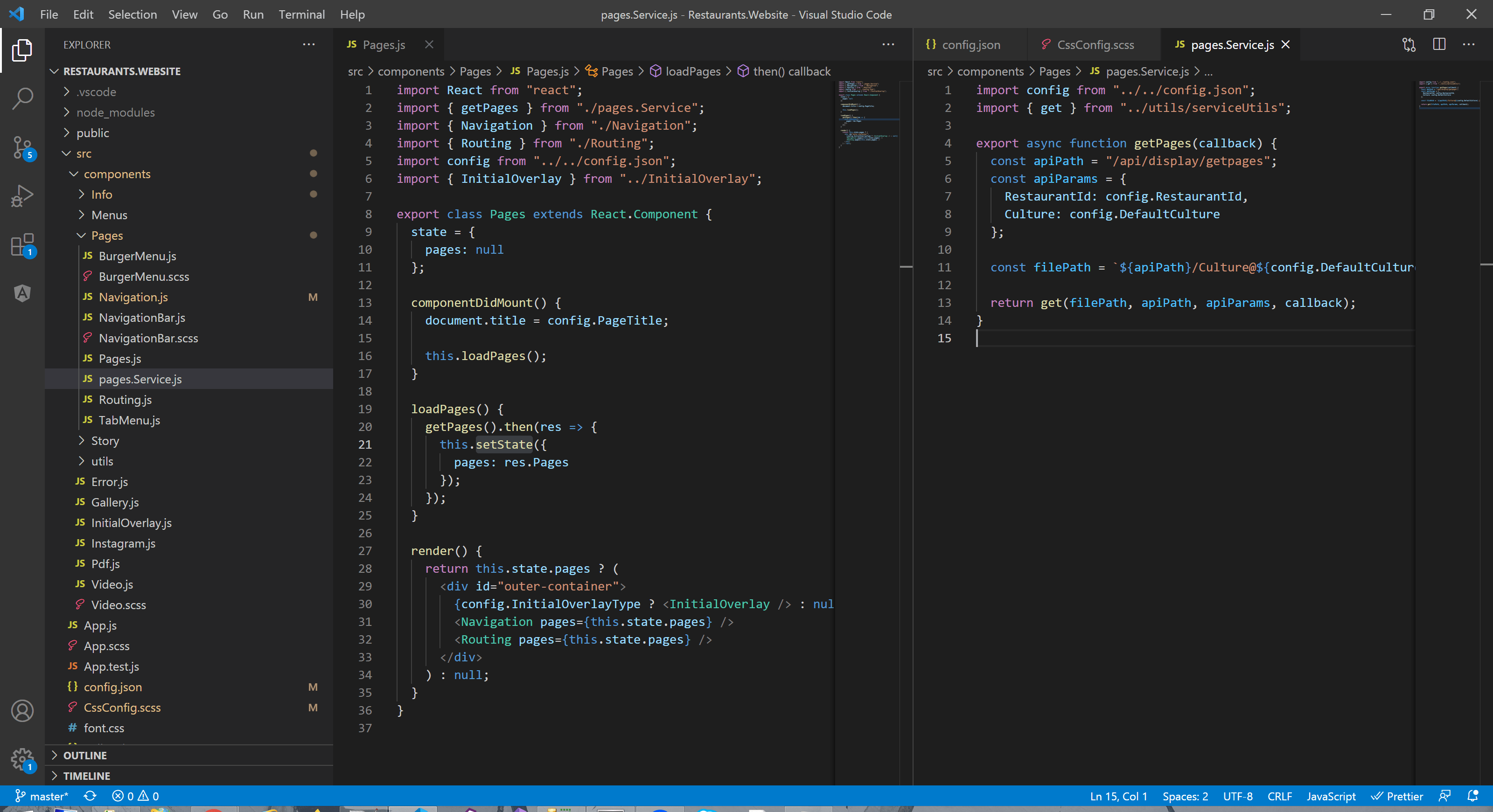Open the File menu
This screenshot has width=1493, height=812.
point(49,14)
